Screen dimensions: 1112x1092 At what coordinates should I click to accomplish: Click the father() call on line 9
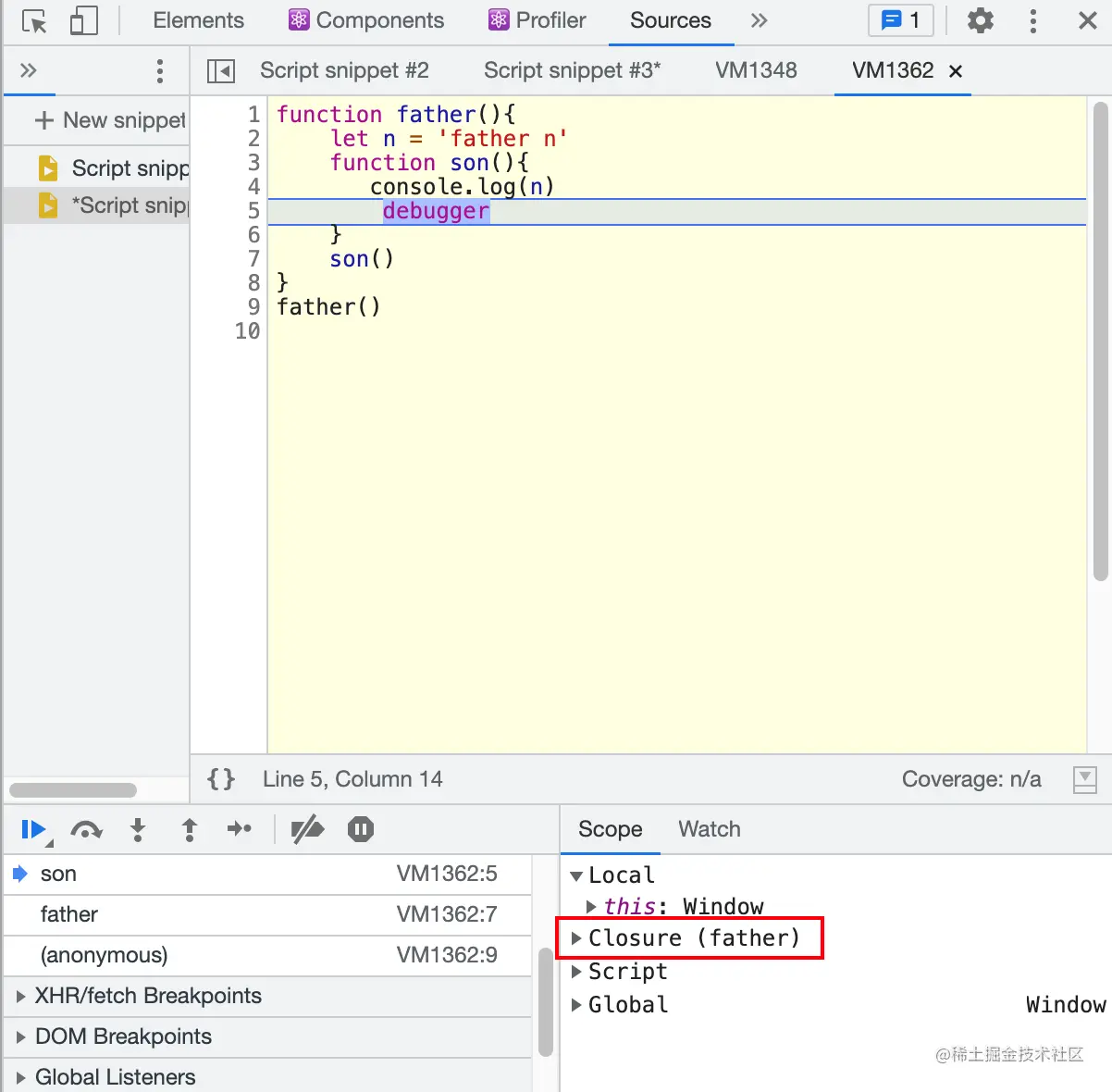pos(328,307)
